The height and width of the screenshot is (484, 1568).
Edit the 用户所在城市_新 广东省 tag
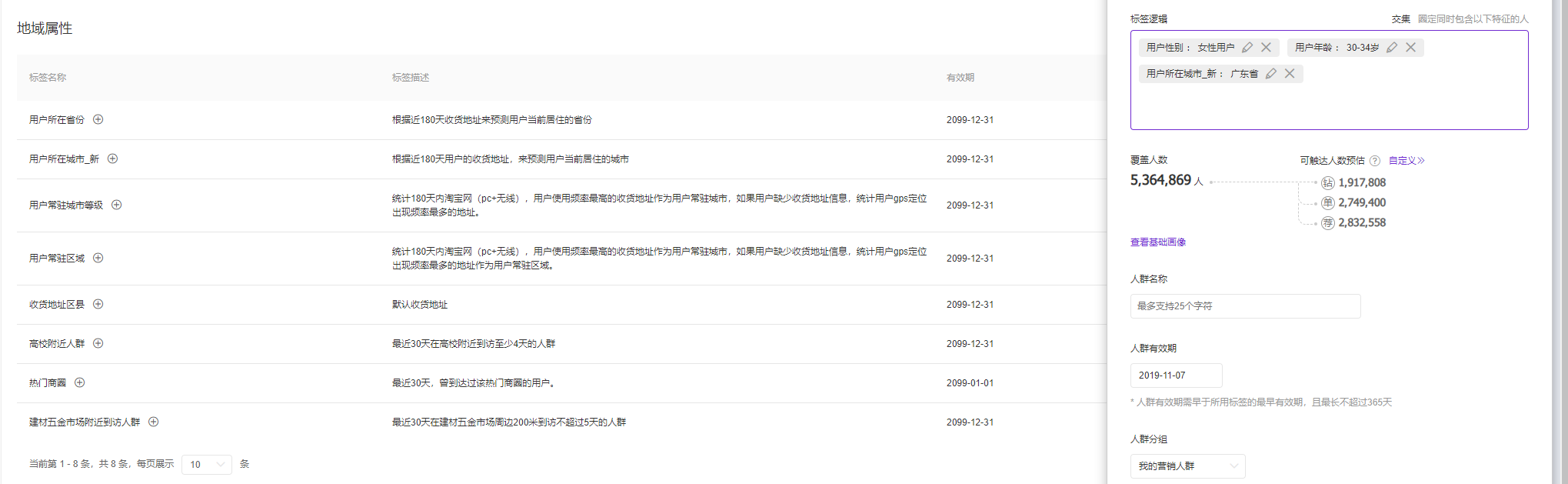(x=1271, y=74)
